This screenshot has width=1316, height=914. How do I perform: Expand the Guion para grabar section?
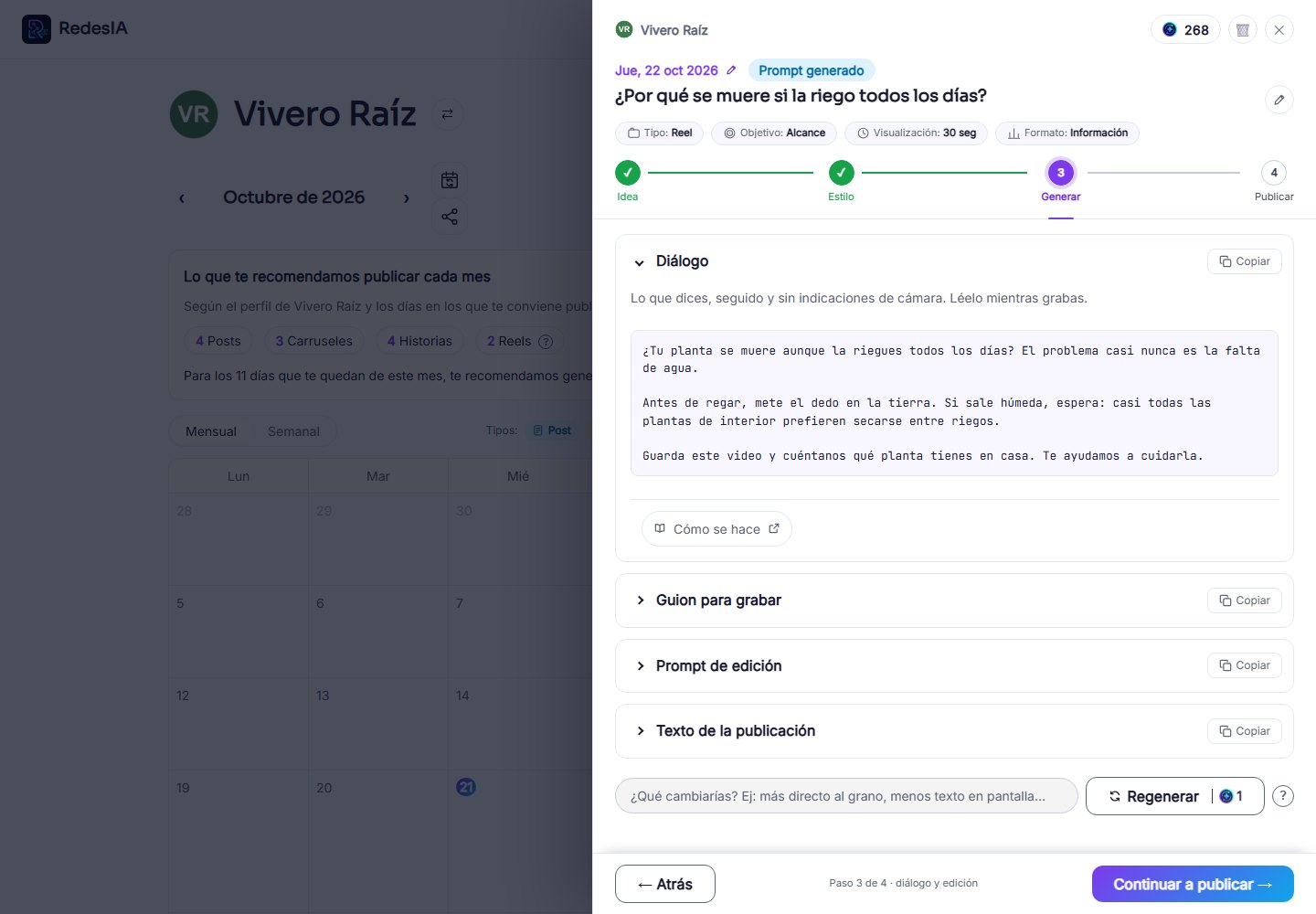pos(641,600)
